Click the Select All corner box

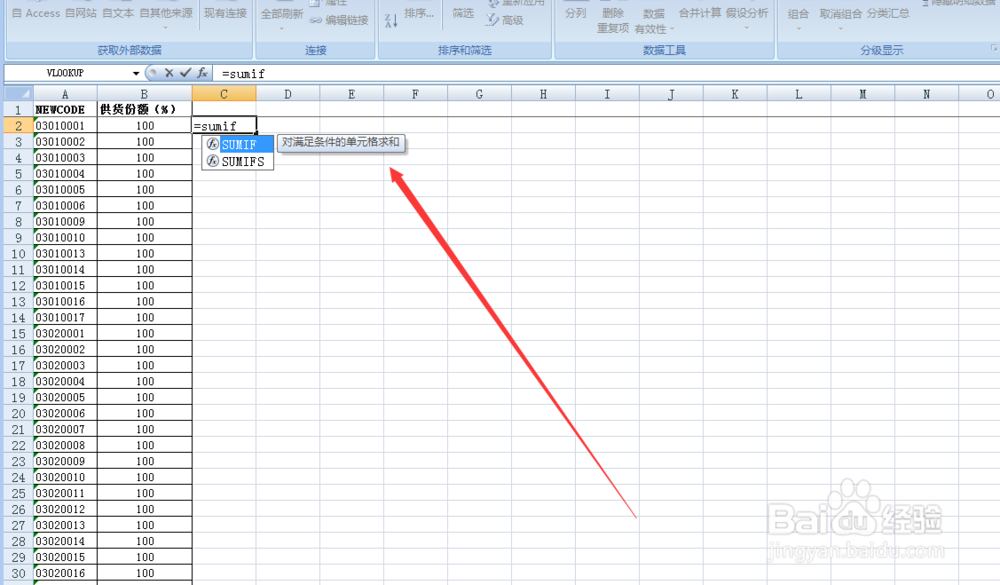[18, 94]
